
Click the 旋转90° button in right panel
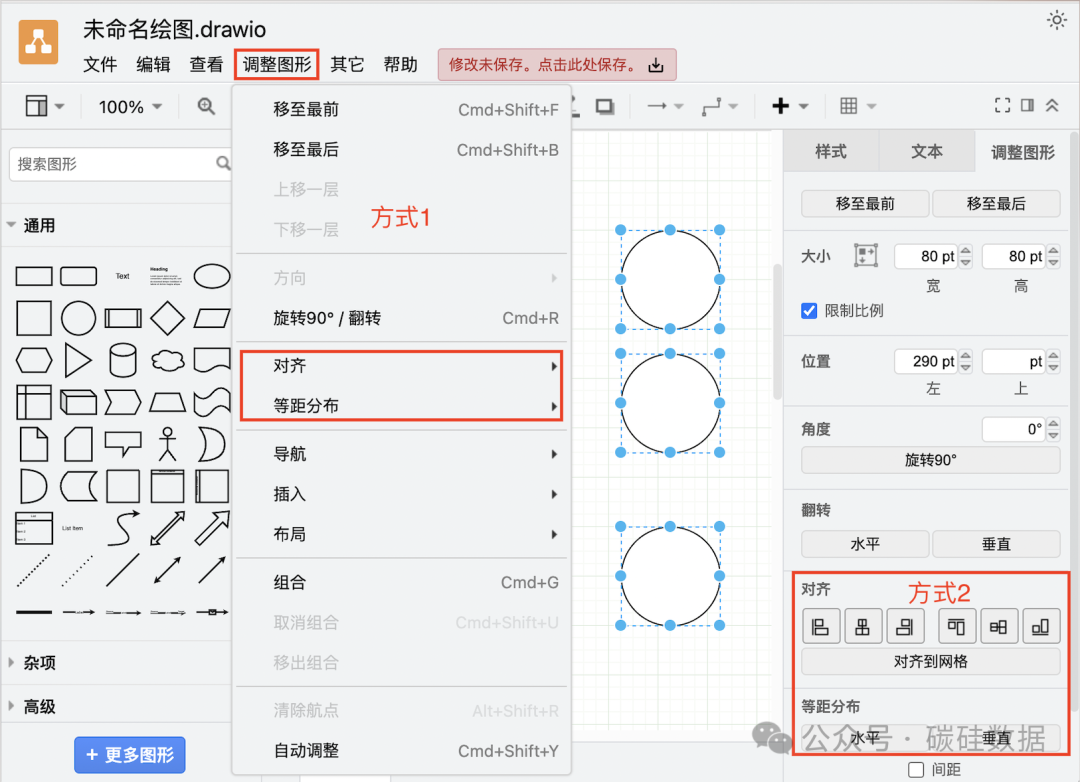[x=930, y=460]
